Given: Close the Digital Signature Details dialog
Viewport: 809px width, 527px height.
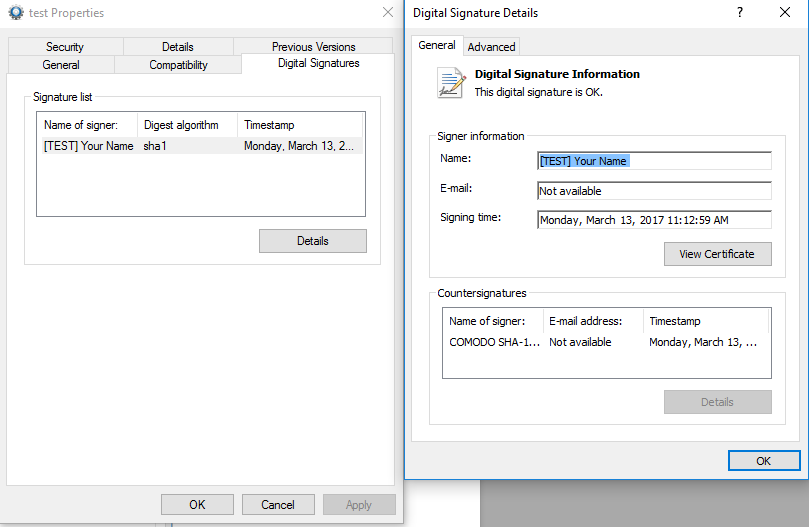Looking at the screenshot, I should [x=785, y=12].
